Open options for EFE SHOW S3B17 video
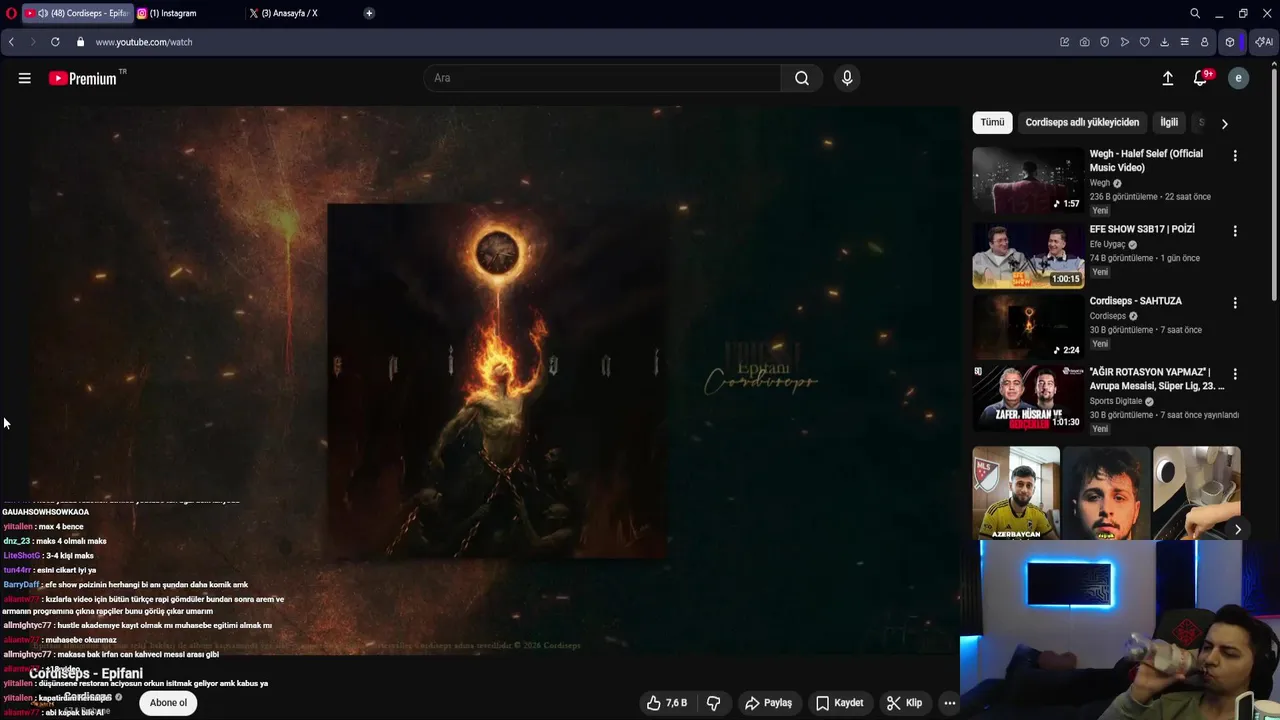This screenshot has width=1280, height=720. (1235, 231)
